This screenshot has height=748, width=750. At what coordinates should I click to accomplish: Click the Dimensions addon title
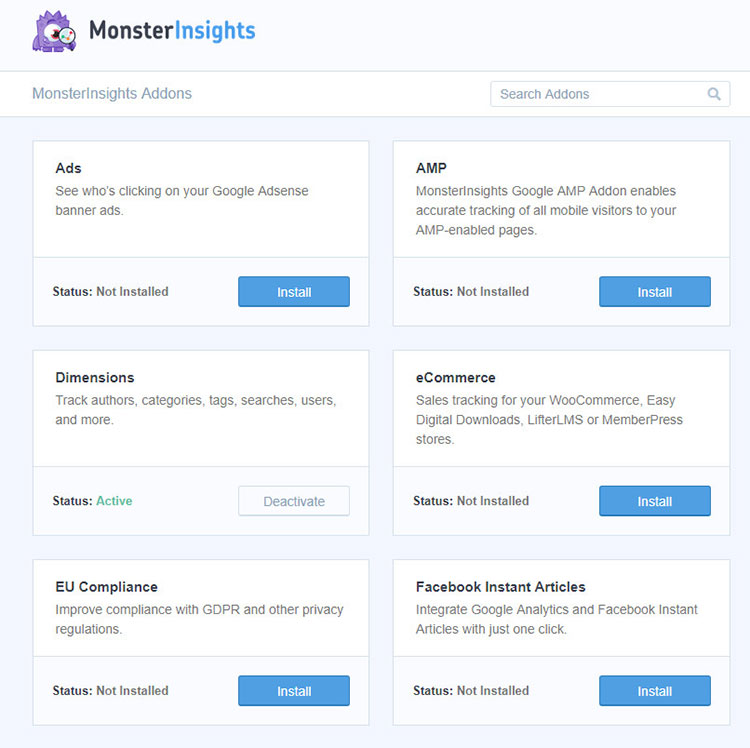[95, 378]
